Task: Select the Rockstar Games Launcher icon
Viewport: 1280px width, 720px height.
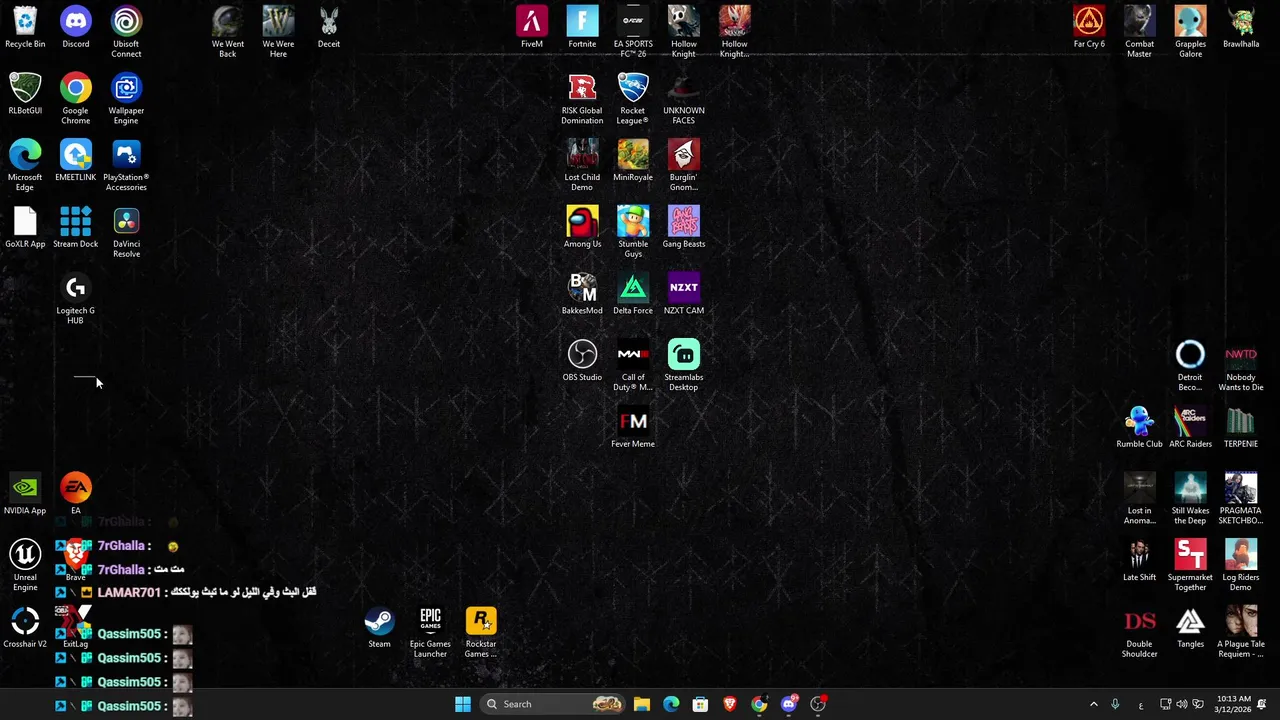Action: click(x=481, y=632)
